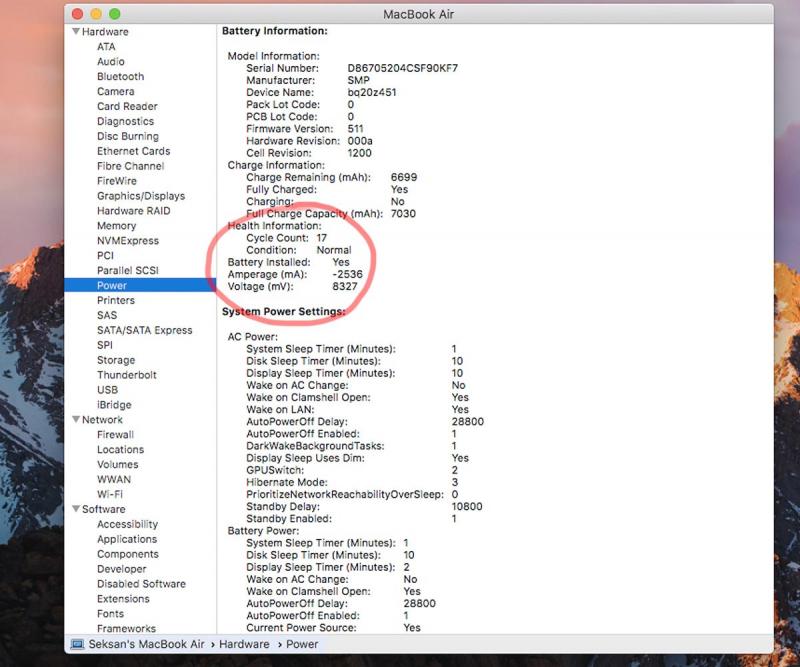Open the NVMExpress entry
This screenshot has height=667, width=800.
point(128,240)
